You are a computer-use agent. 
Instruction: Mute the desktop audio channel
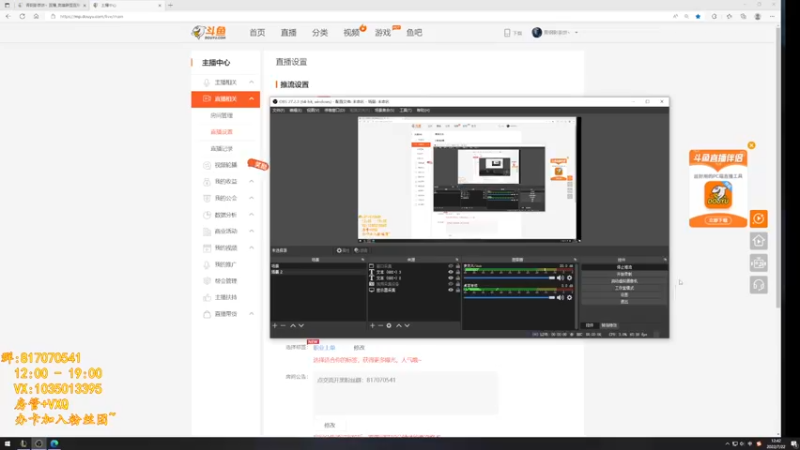click(560, 297)
